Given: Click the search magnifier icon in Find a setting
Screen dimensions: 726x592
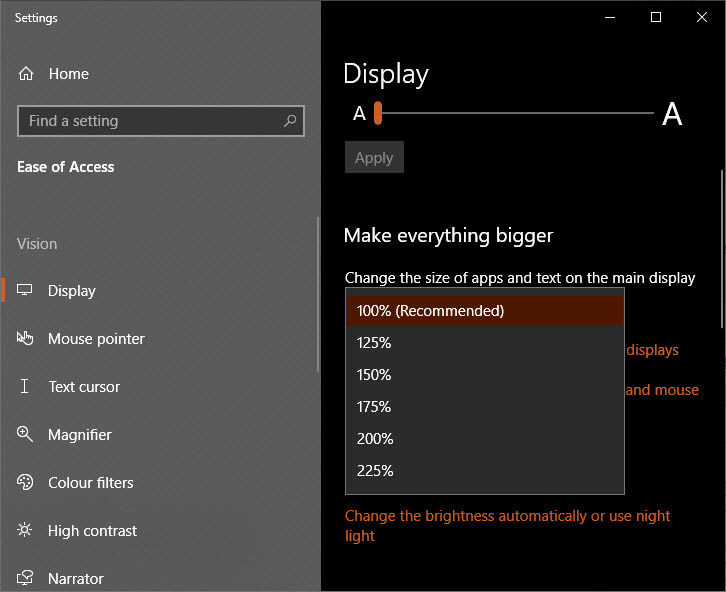Looking at the screenshot, I should (x=290, y=121).
